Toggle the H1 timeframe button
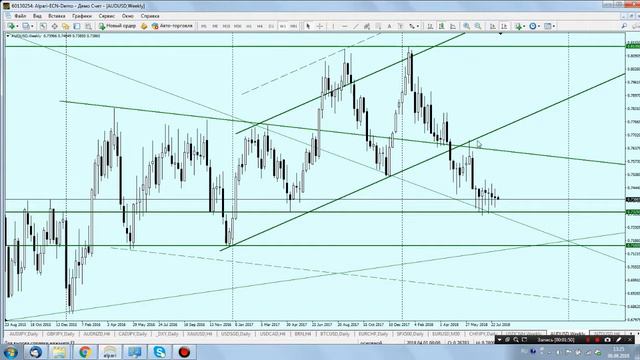640x360 pixels. [249, 26]
